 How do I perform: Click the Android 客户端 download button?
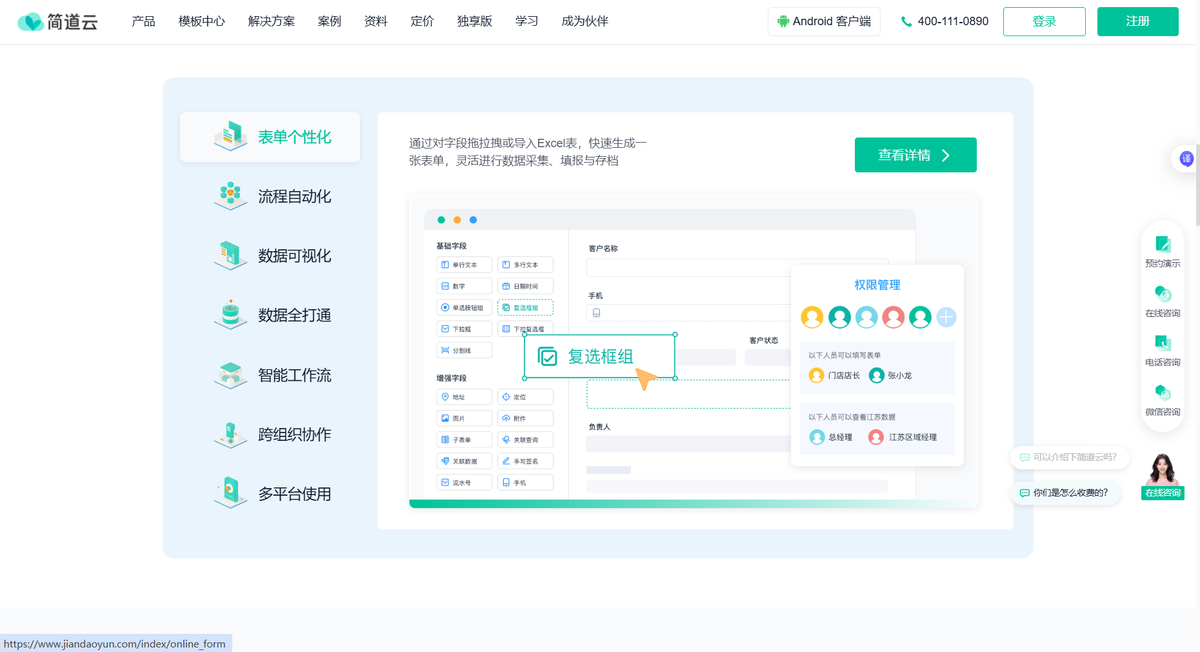824,21
